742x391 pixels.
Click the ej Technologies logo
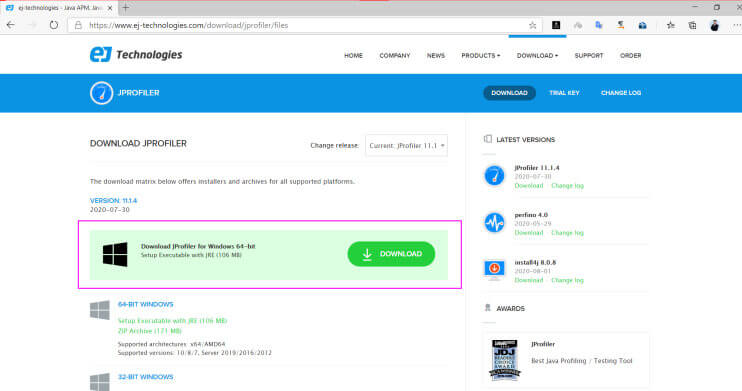coord(136,54)
